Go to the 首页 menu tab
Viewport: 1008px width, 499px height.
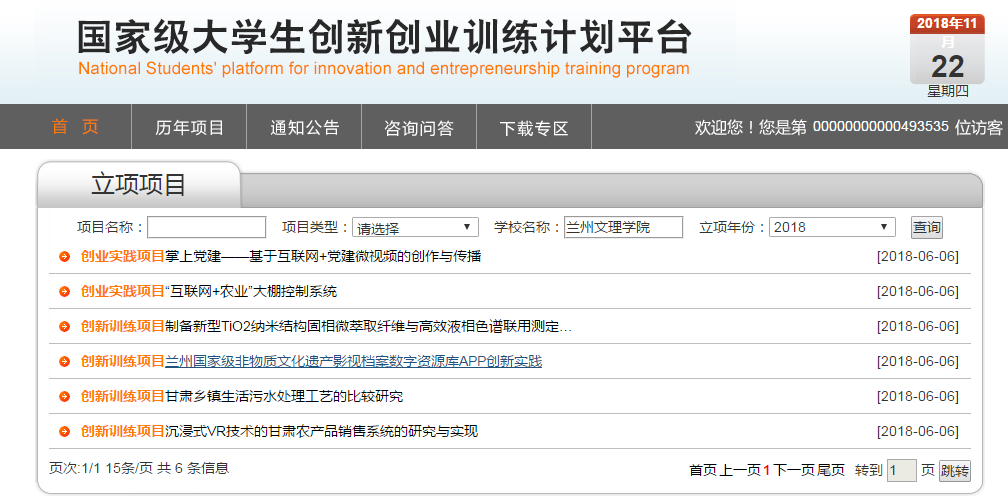(x=75, y=128)
